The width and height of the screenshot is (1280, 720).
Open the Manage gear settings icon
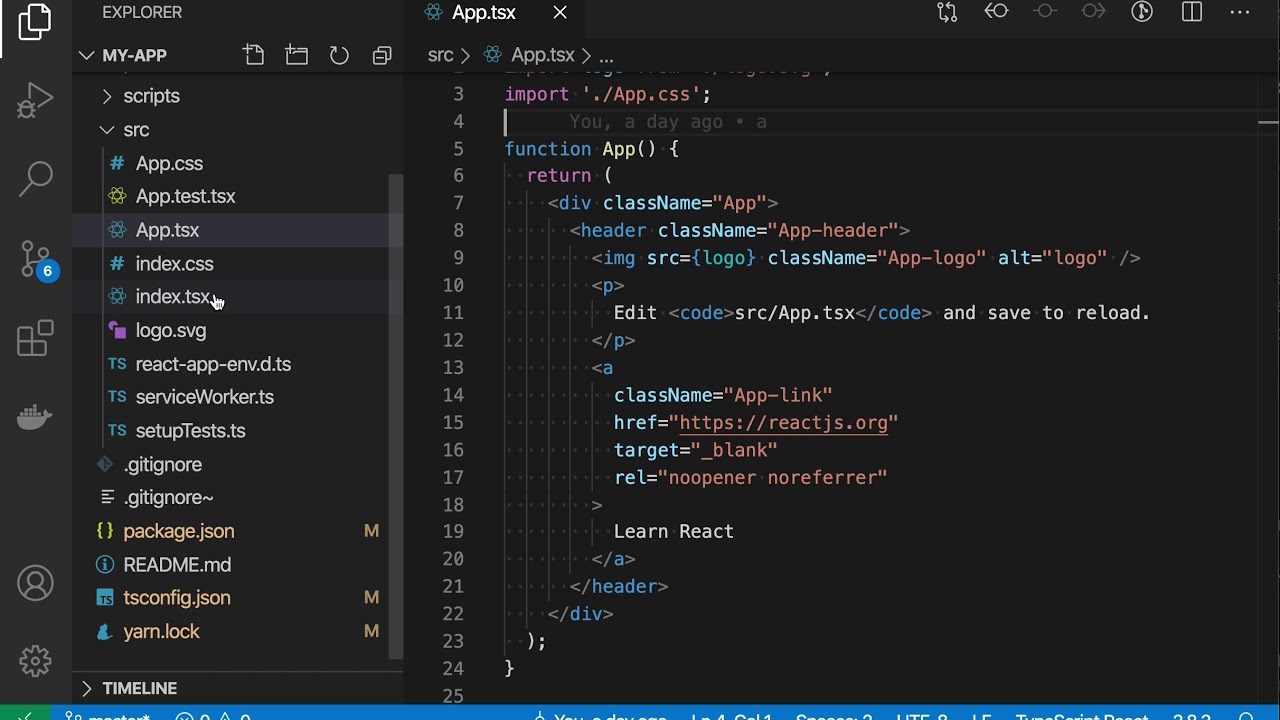coord(35,661)
